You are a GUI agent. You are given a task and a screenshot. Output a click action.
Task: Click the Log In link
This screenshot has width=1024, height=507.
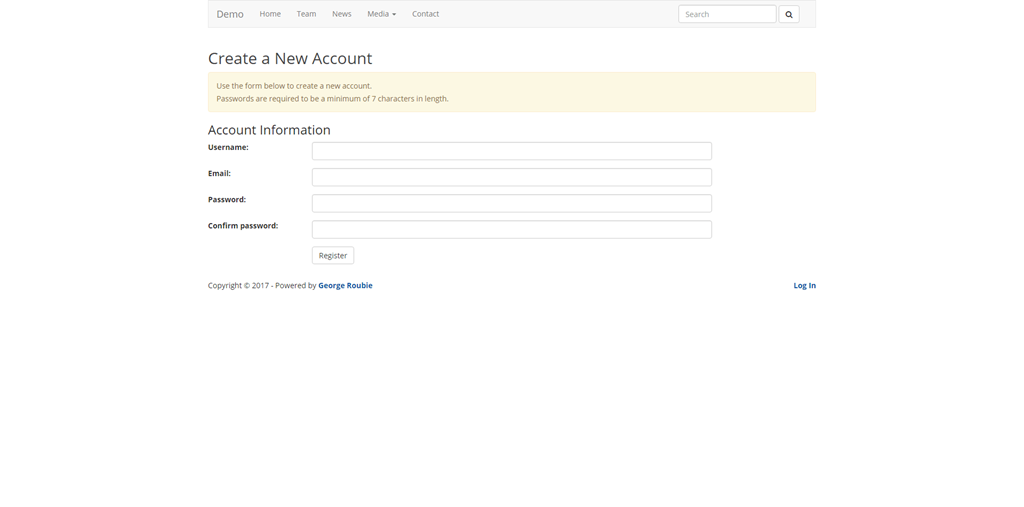pyautogui.click(x=804, y=286)
